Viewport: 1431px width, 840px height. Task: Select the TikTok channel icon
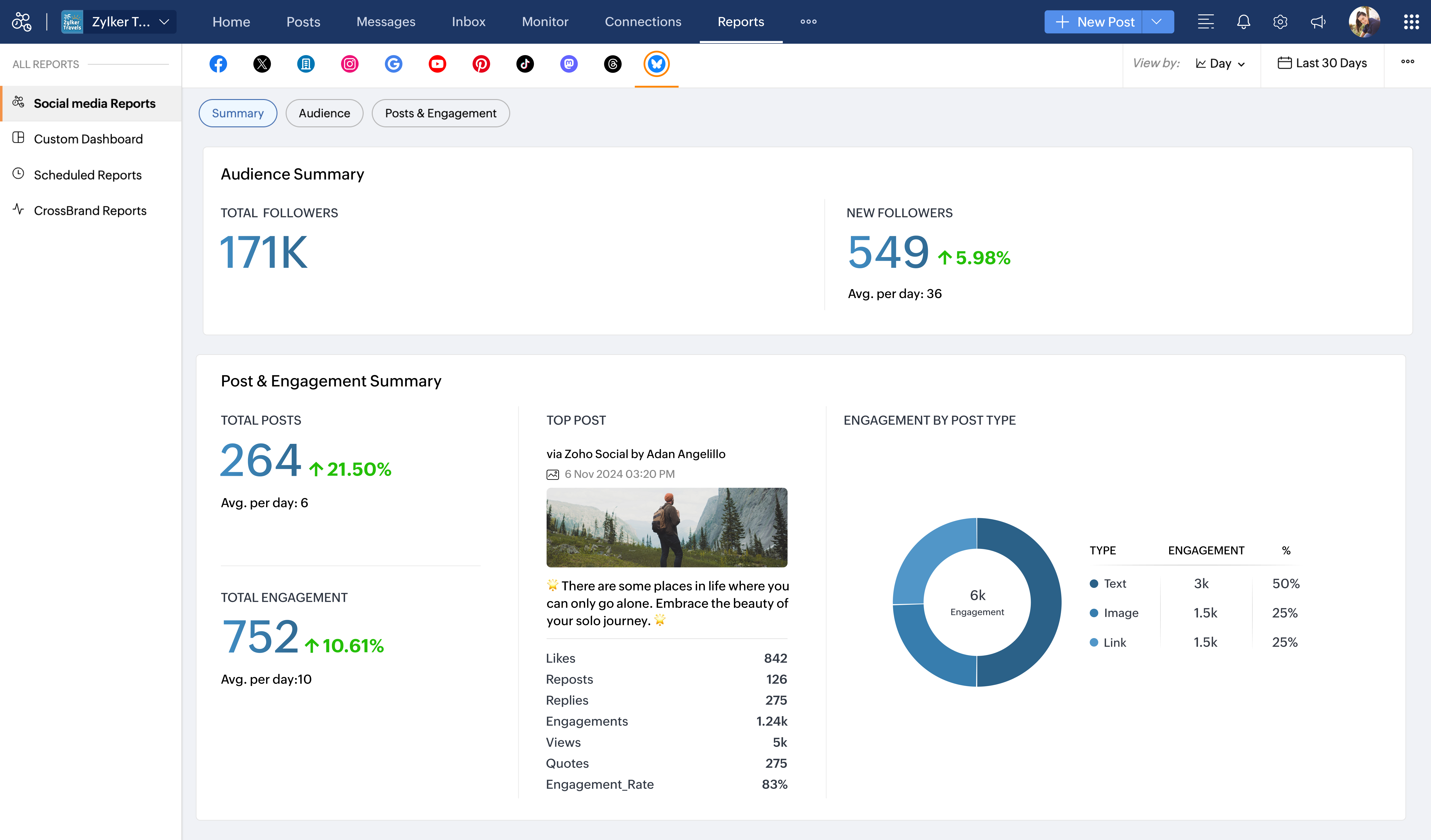pyautogui.click(x=525, y=64)
